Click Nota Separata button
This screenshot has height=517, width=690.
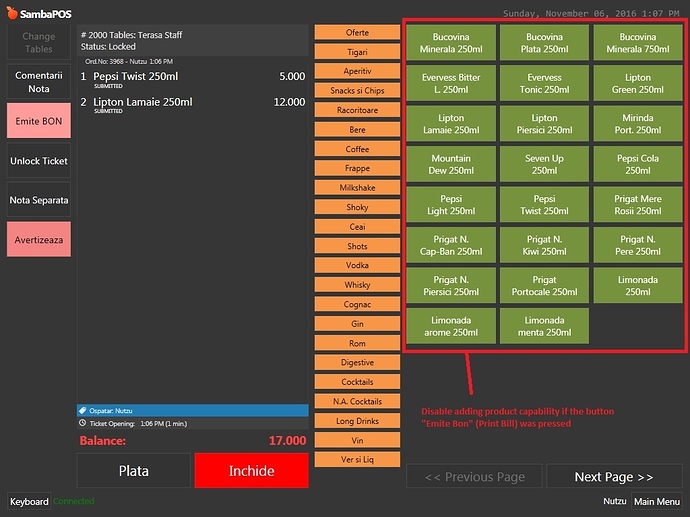point(39,200)
